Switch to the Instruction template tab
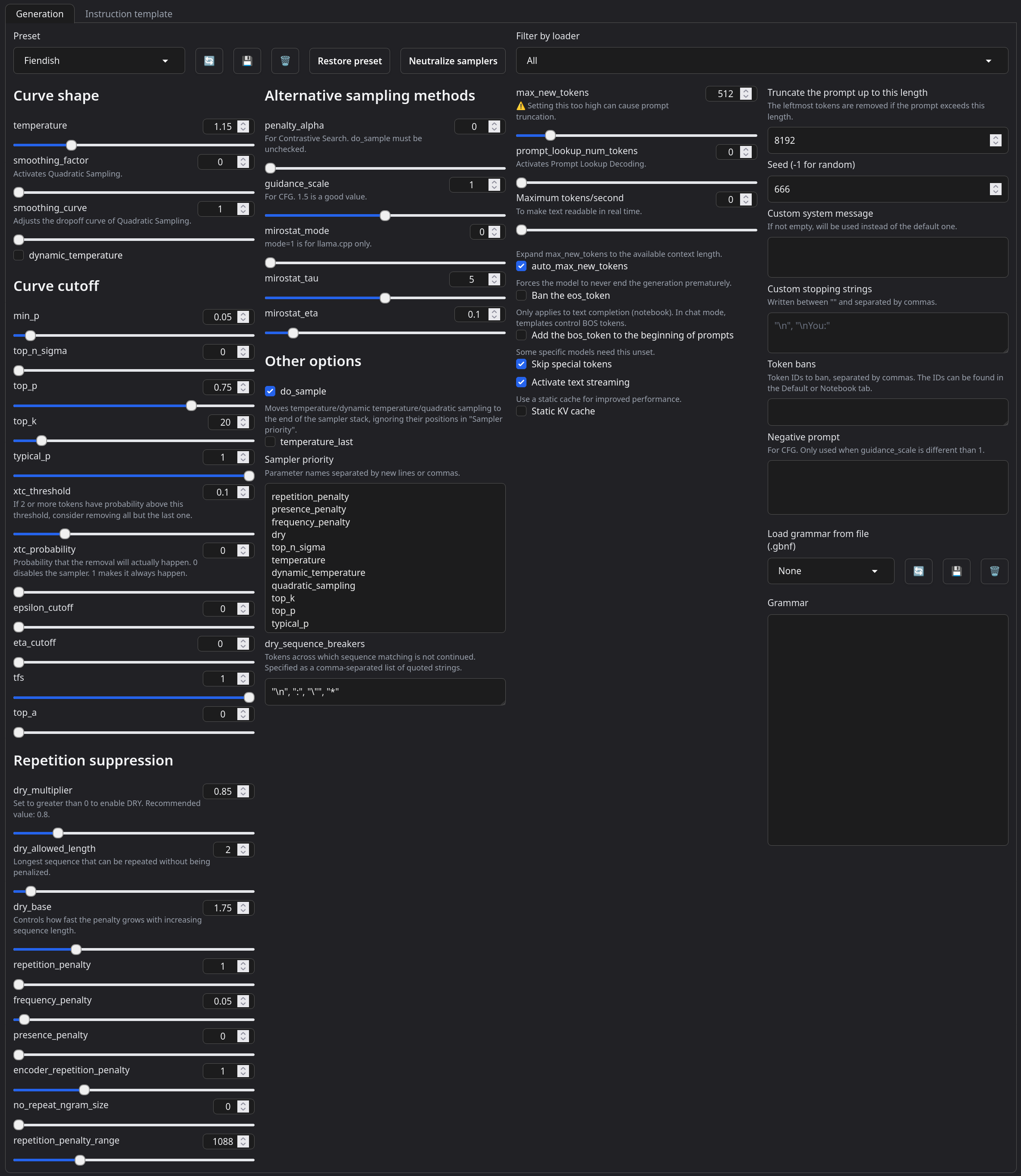Viewport: 1021px width, 1176px height. click(x=128, y=13)
